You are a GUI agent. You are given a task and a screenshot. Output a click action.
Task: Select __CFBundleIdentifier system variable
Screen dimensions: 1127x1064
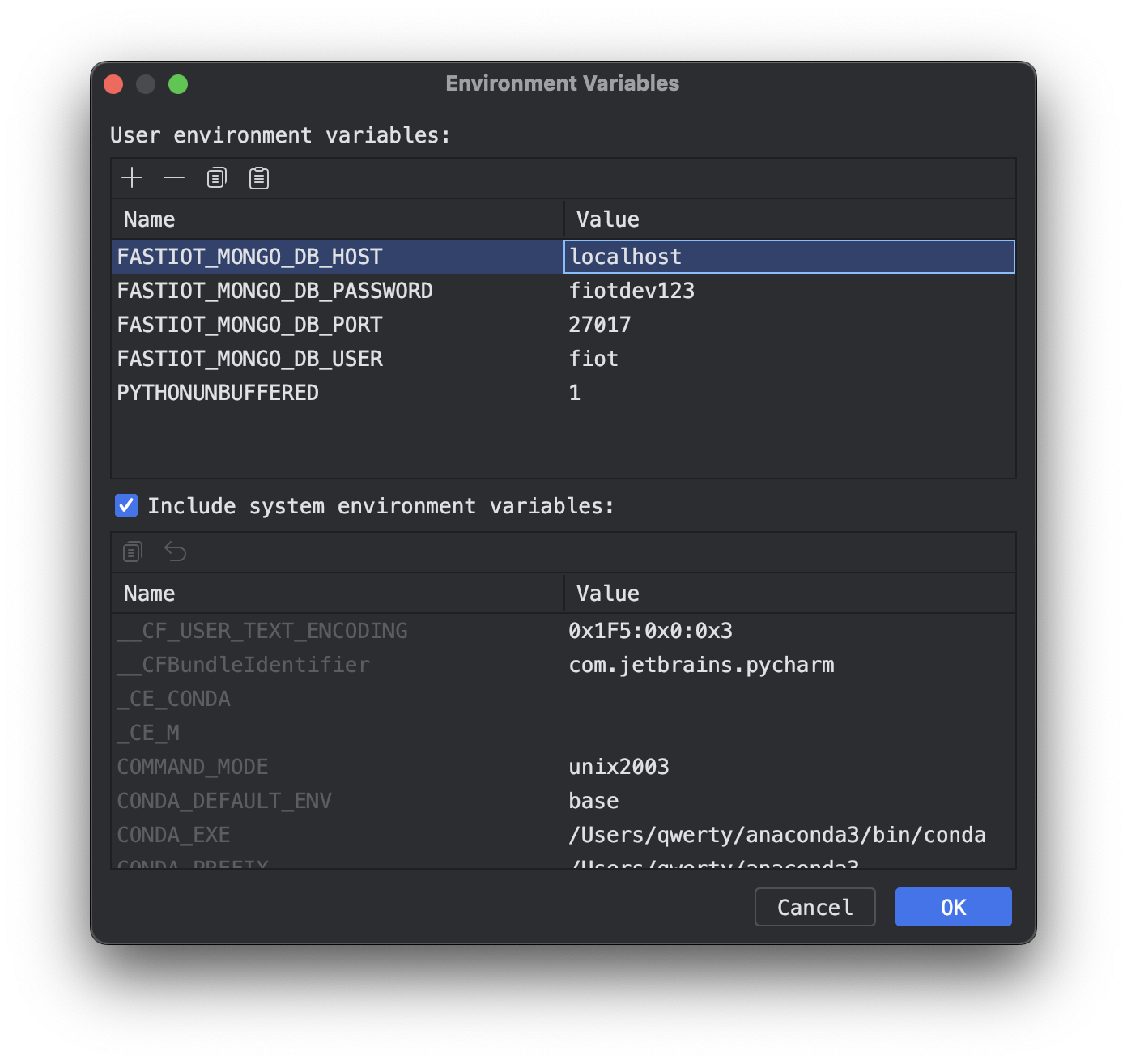click(244, 665)
